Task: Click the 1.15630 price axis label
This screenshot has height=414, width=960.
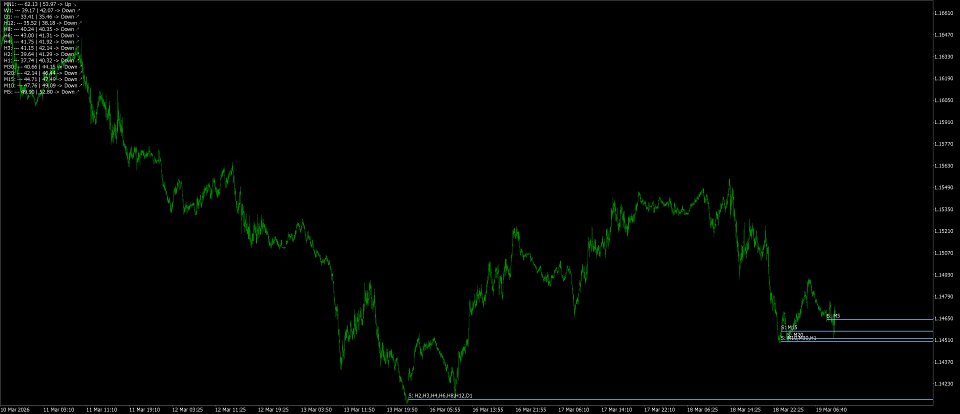Action: coord(943,166)
